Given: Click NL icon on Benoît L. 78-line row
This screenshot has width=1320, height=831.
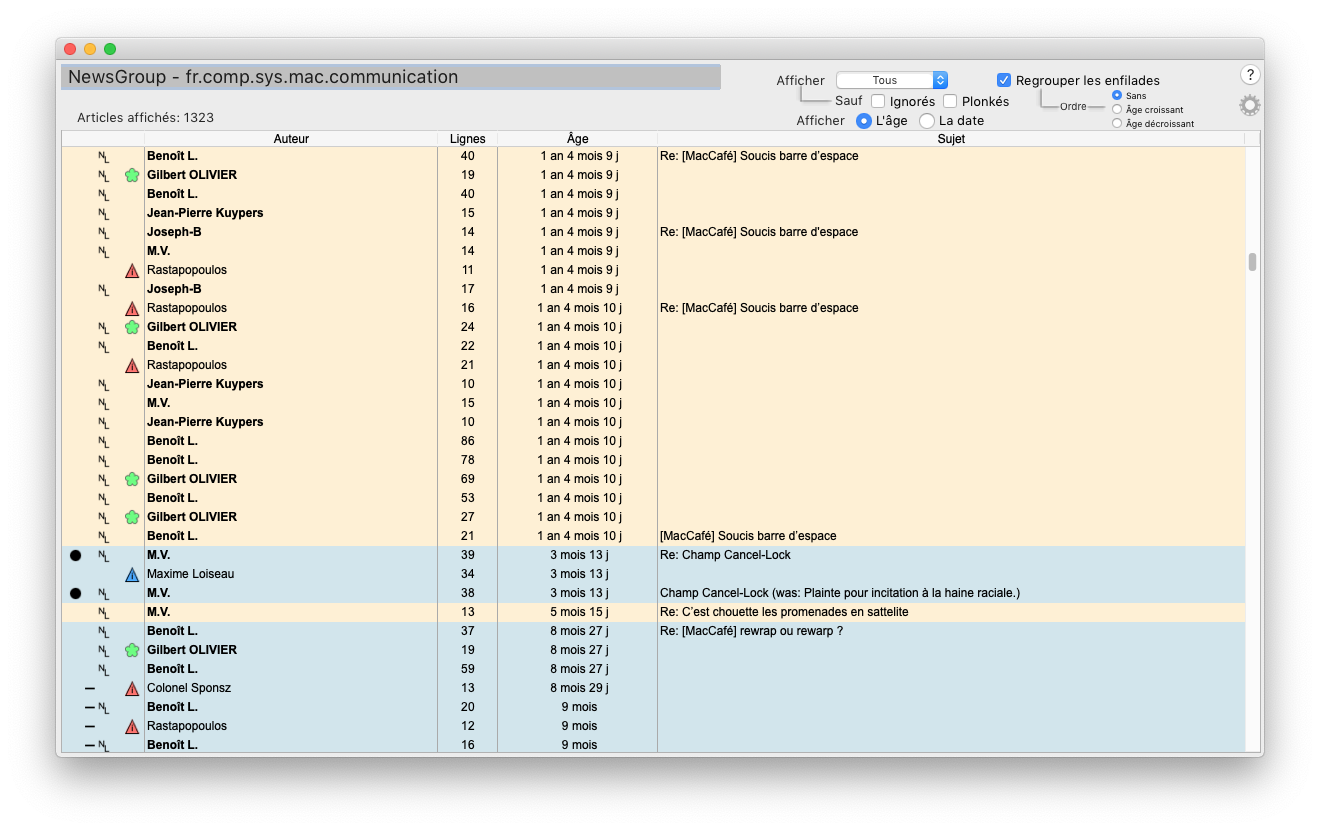Looking at the screenshot, I should tap(103, 460).
